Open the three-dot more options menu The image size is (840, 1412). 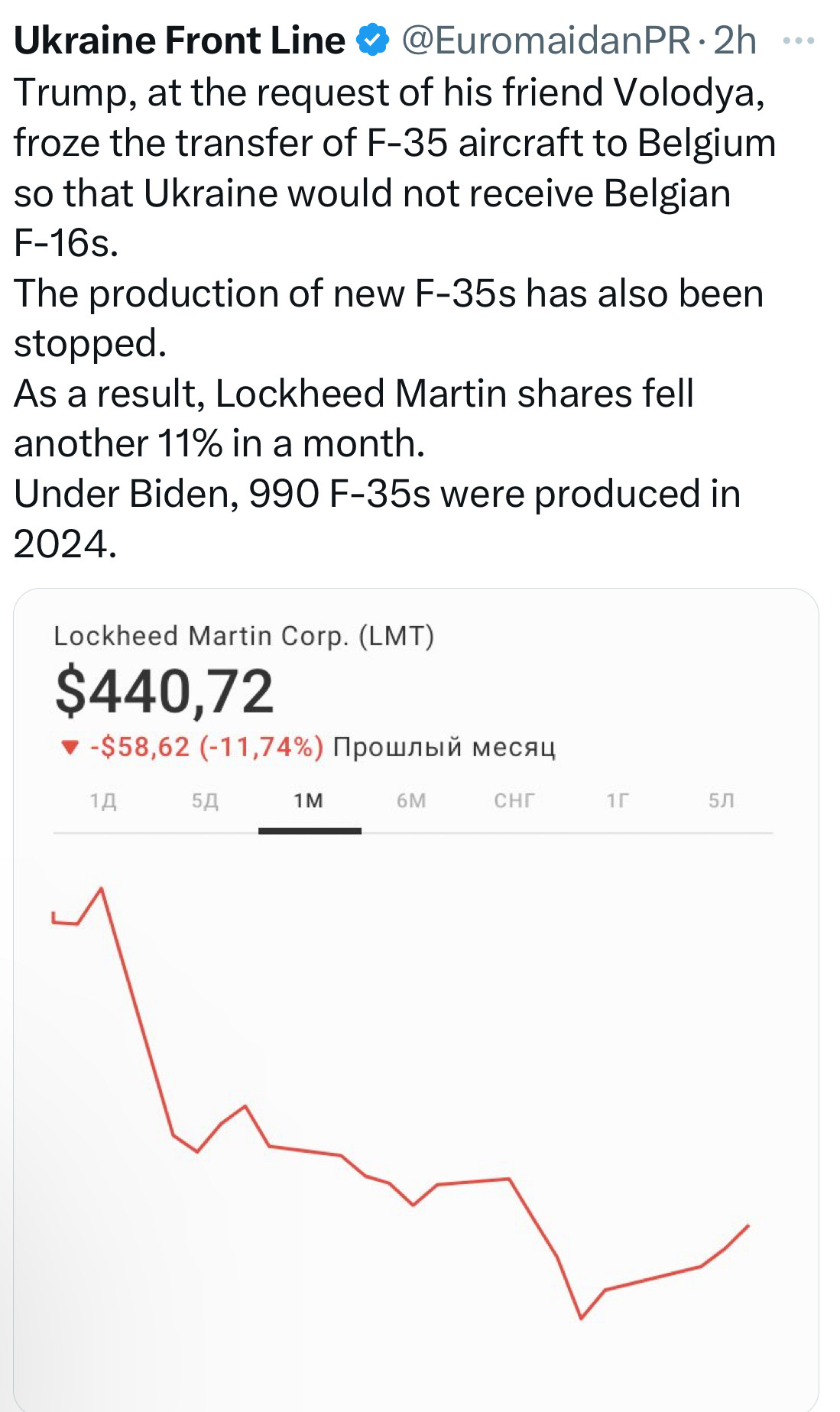click(799, 41)
